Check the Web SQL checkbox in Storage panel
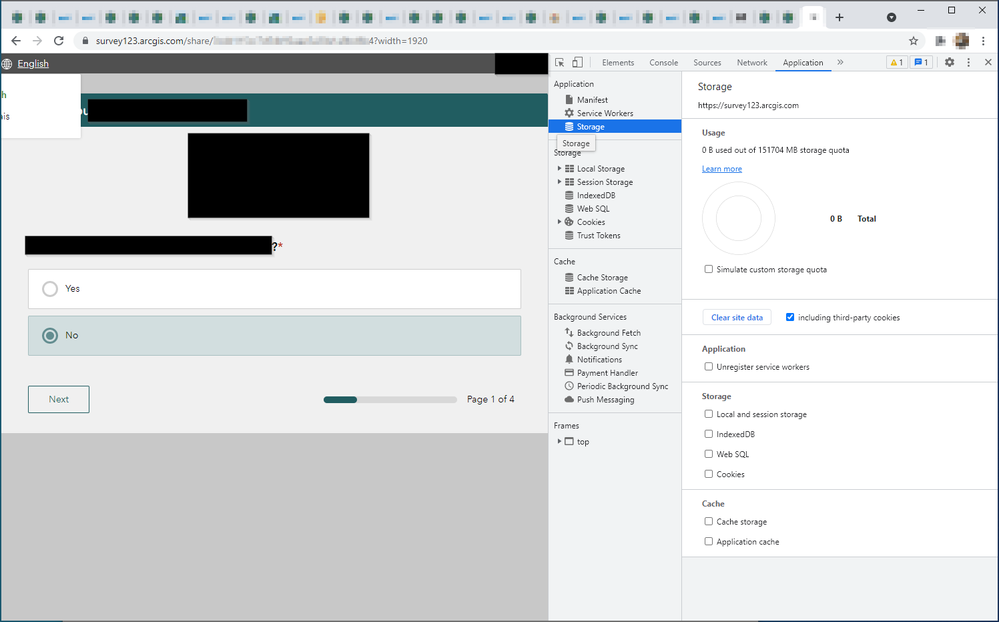Viewport: 999px width, 622px height. pos(708,454)
